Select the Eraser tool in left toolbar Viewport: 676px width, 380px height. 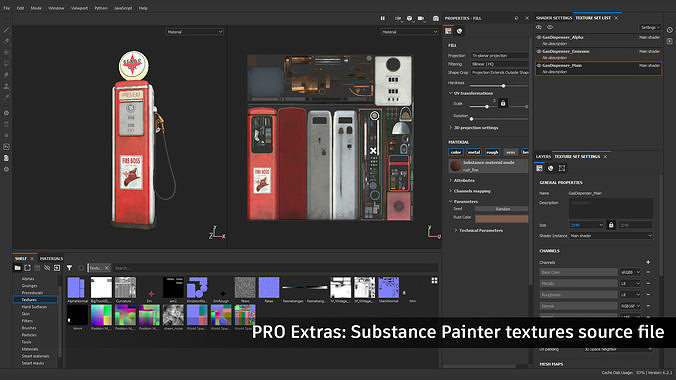click(x=6, y=41)
